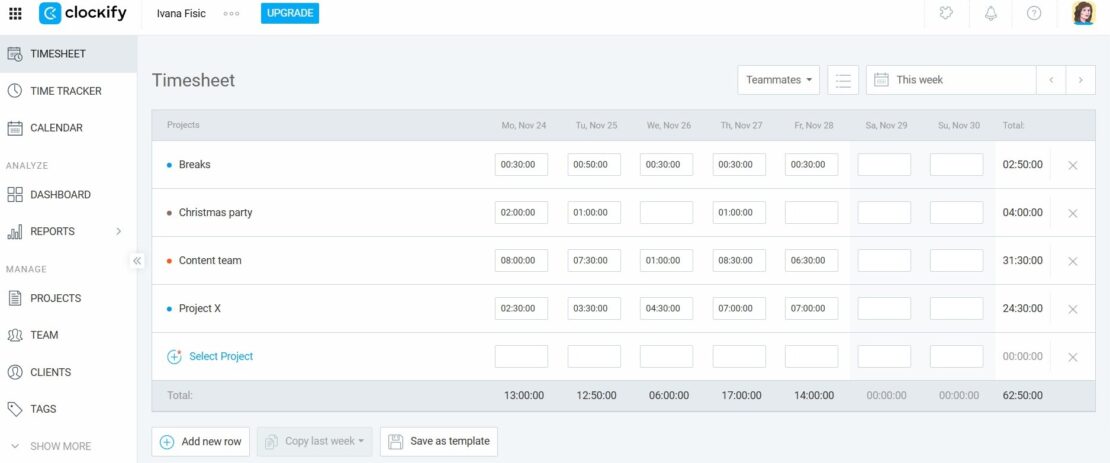
Task: Edit Project X Monday field 02:30:00
Action: 522,309
